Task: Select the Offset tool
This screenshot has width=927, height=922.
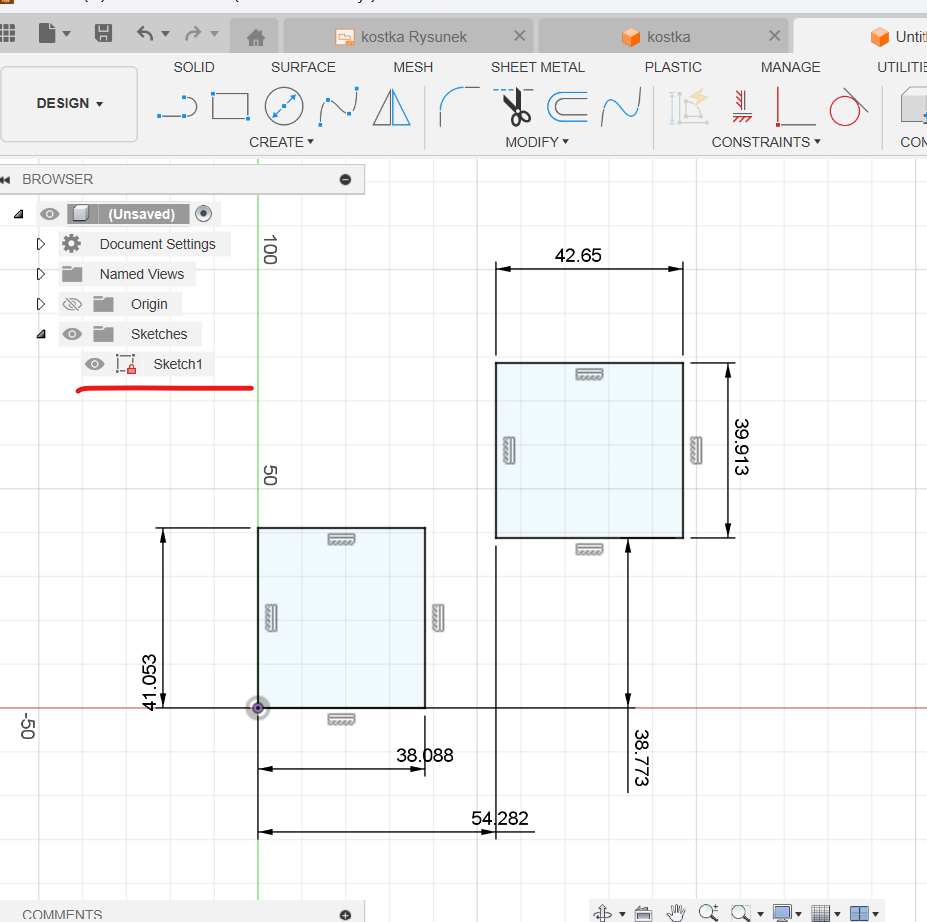Action: point(568,107)
